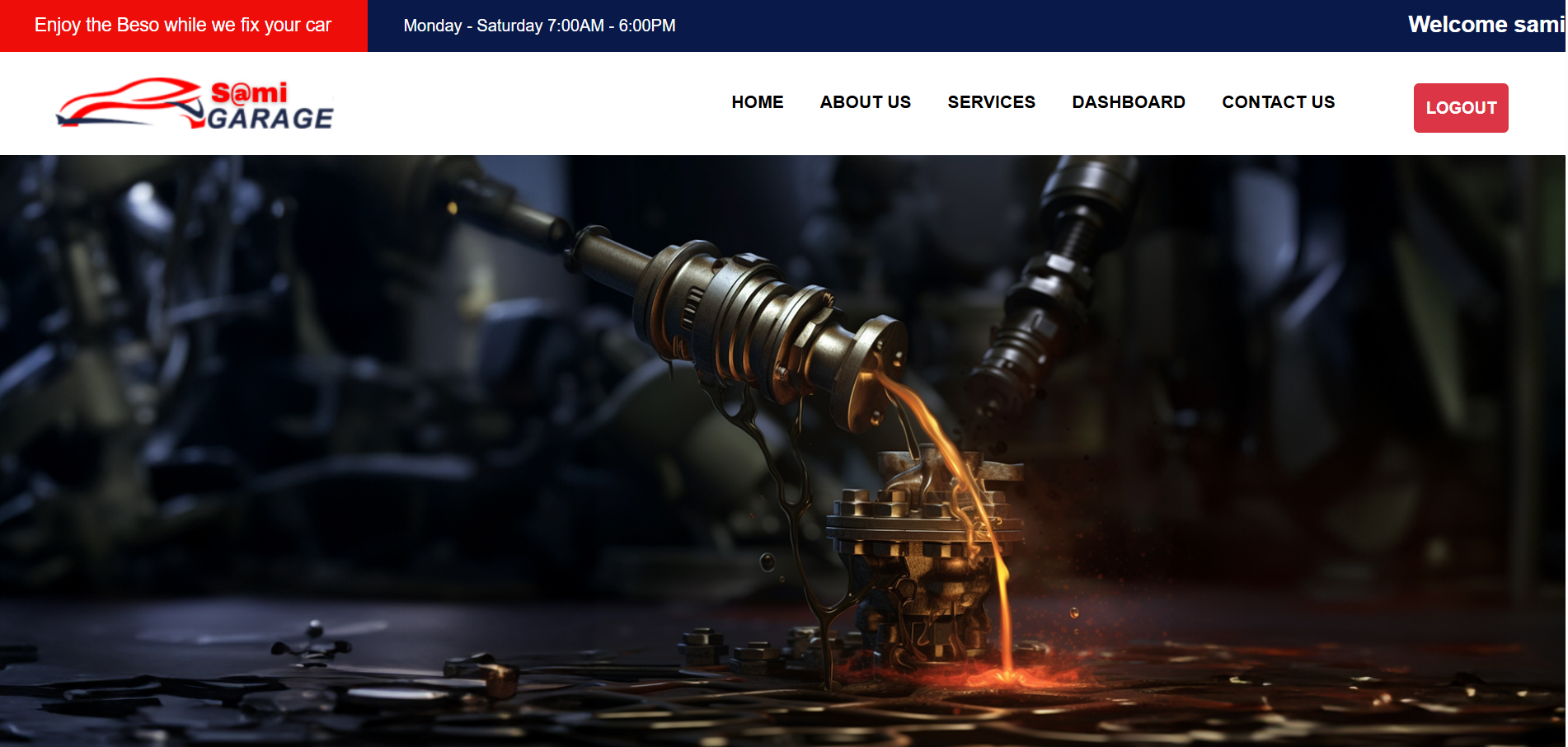Click the 'Welcome sami' greeting
The image size is (1568, 747).
(1485, 25)
